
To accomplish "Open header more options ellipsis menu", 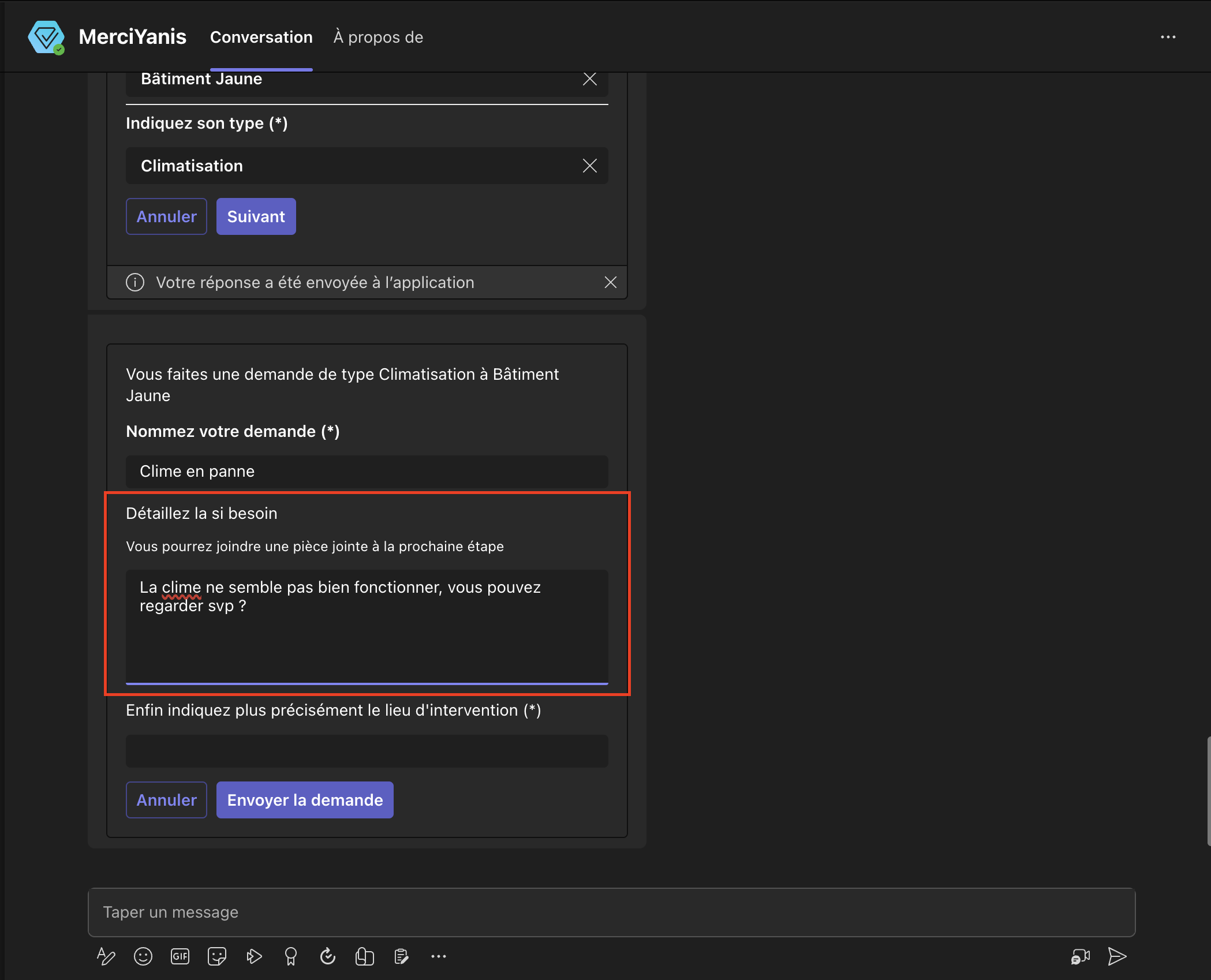I will [1168, 37].
